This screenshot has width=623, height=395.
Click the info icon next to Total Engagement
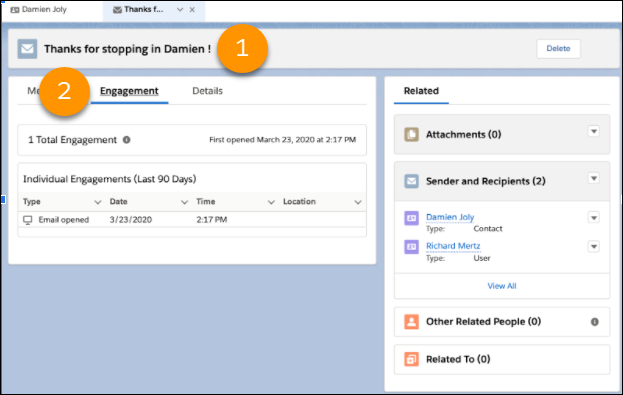[126, 140]
